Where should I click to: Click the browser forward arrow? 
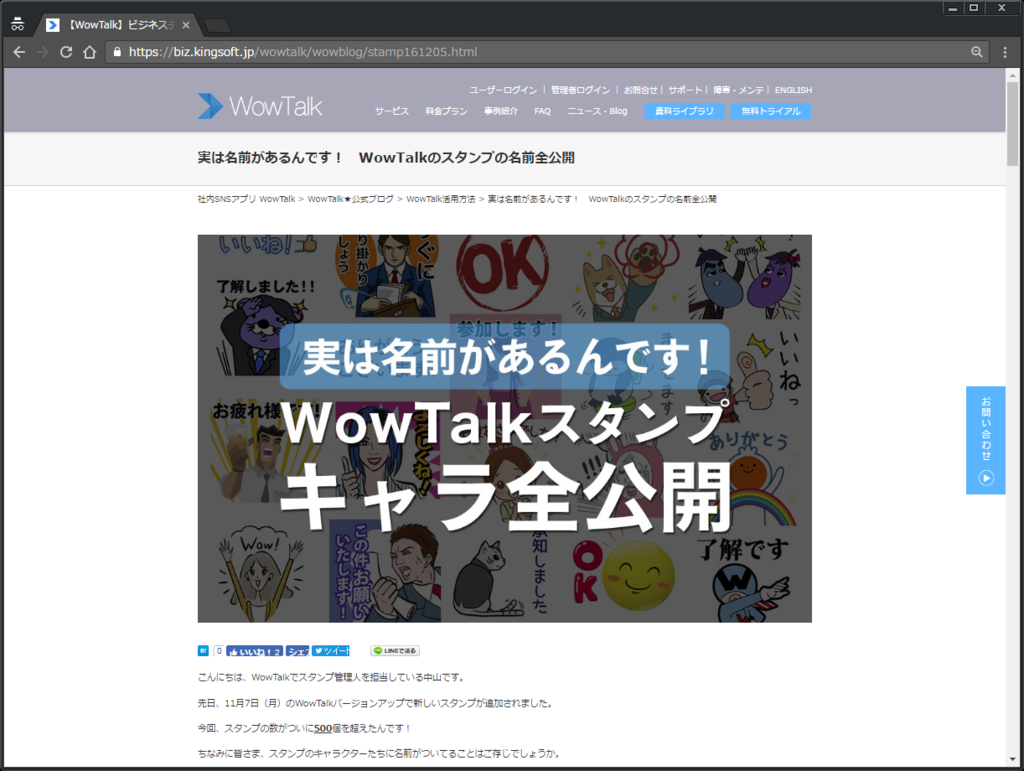(42, 52)
